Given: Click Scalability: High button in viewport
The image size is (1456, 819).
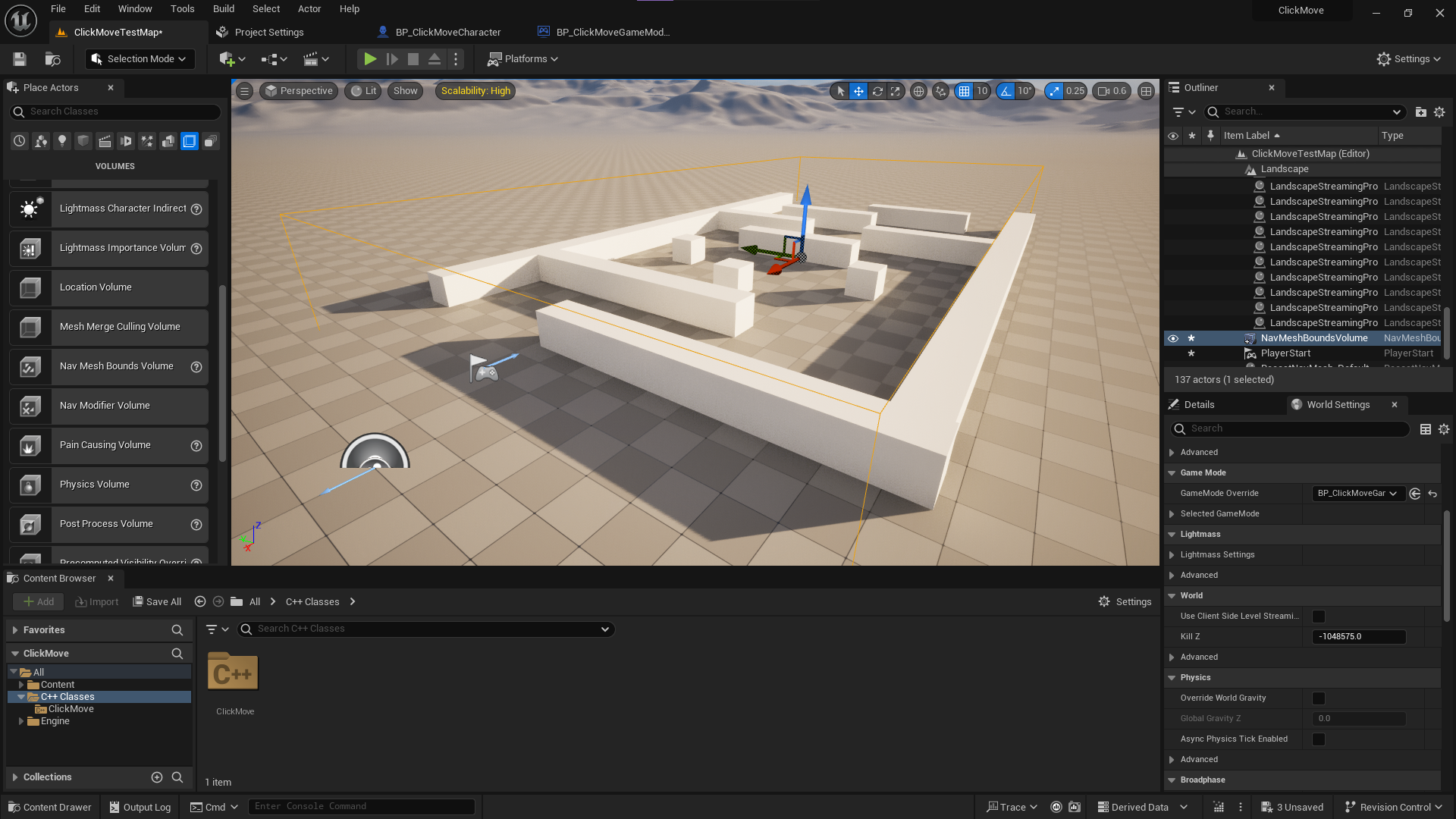Looking at the screenshot, I should [475, 91].
